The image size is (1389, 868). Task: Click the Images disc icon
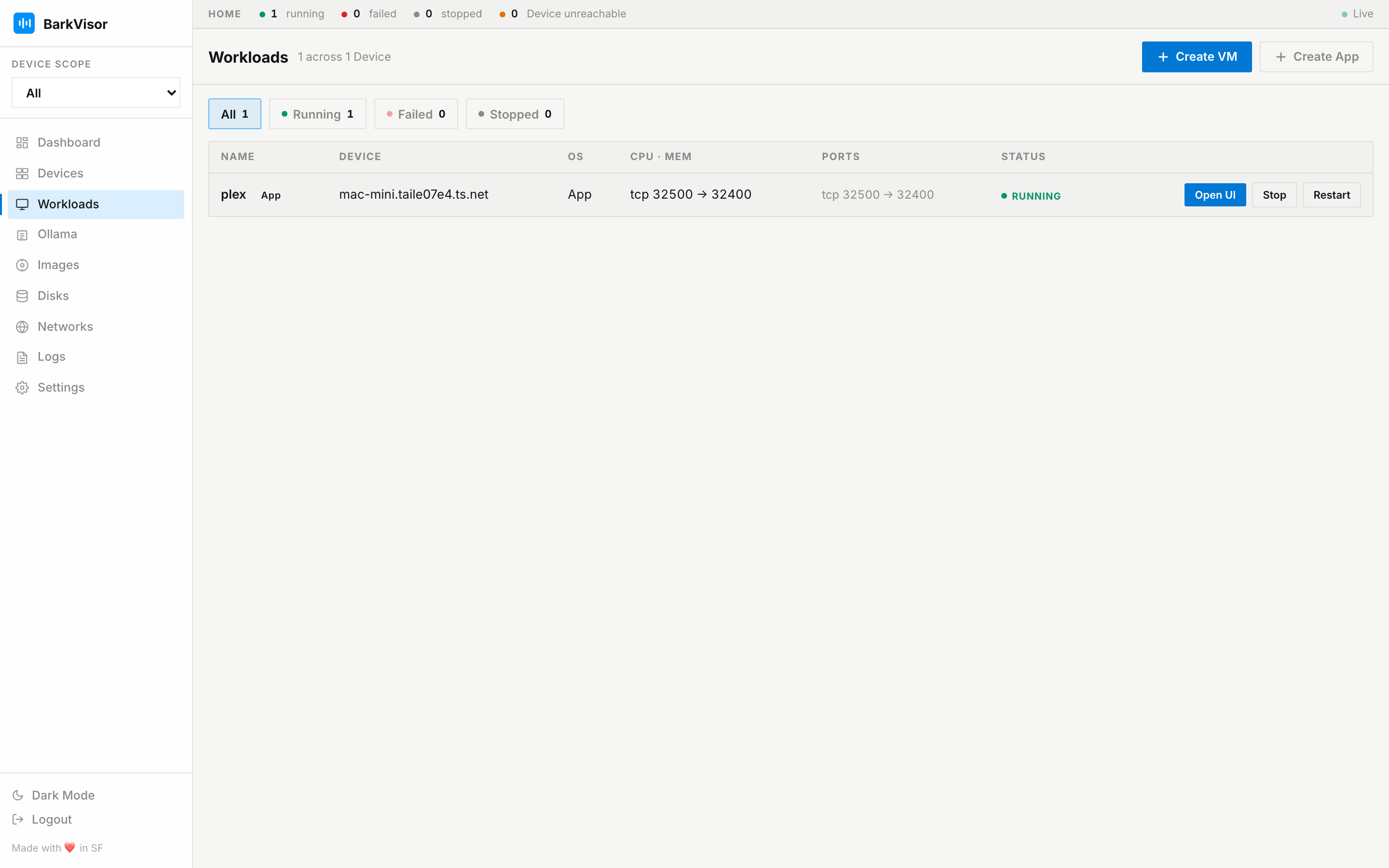click(22, 265)
